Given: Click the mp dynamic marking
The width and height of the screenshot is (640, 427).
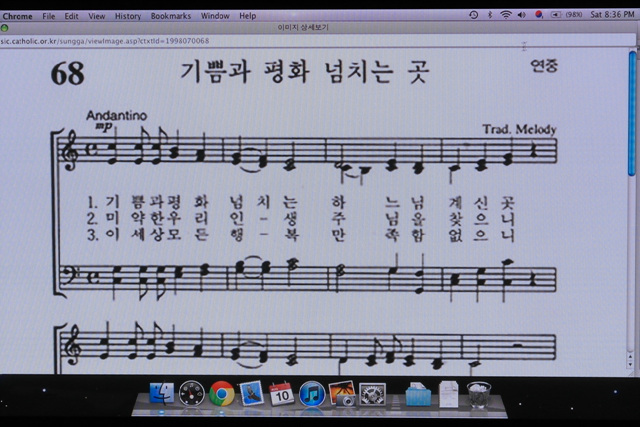Looking at the screenshot, I should coord(104,127).
